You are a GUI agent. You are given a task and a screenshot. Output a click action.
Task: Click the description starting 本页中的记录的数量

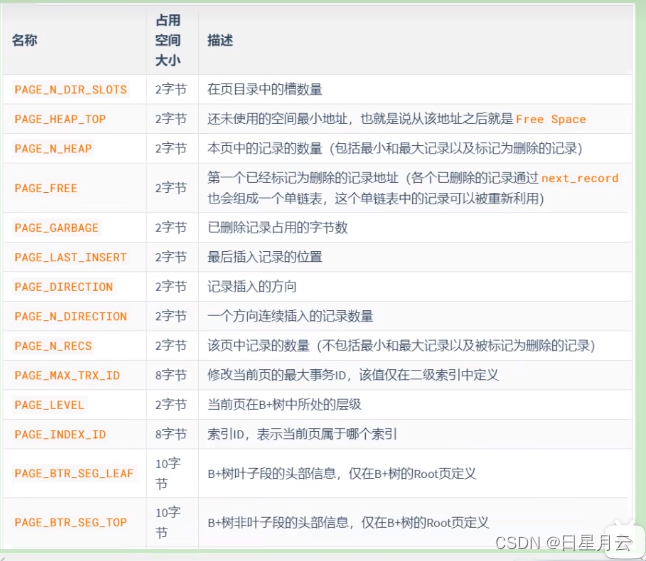point(395,148)
